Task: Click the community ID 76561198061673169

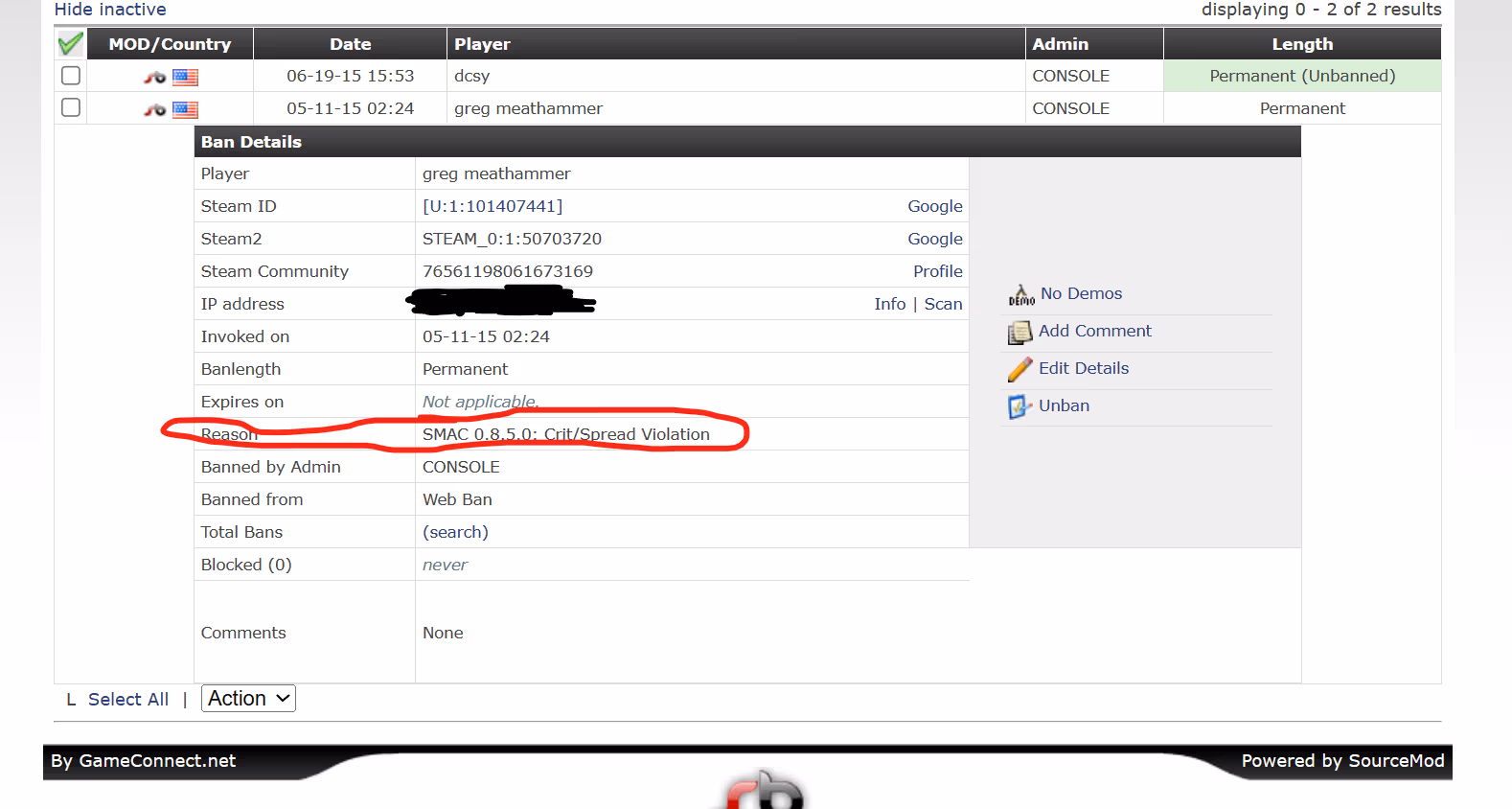Action: point(508,271)
